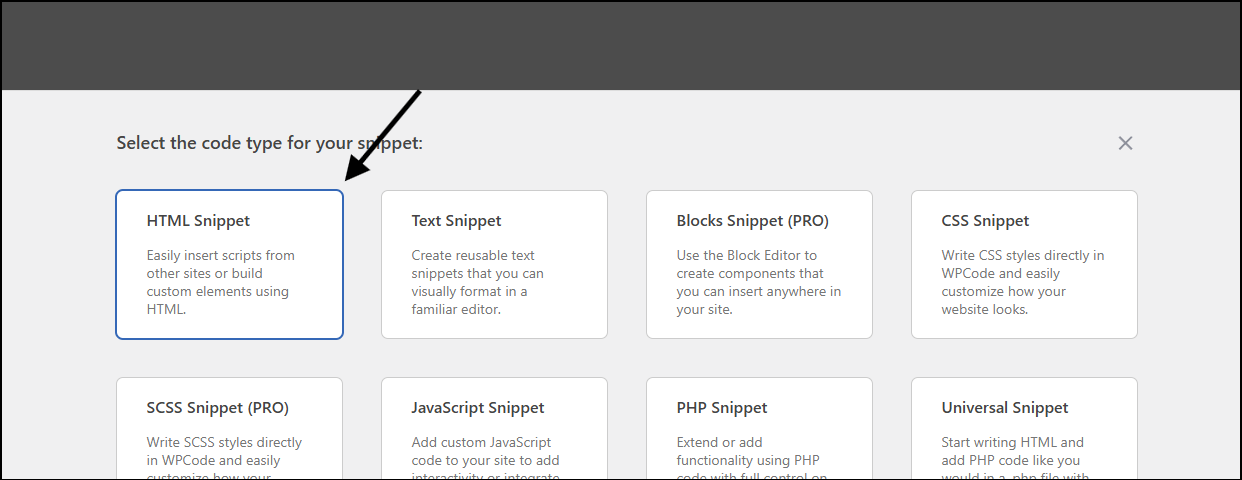
Task: Pick the Blocks Snippet (PRO) option
Action: click(759, 265)
